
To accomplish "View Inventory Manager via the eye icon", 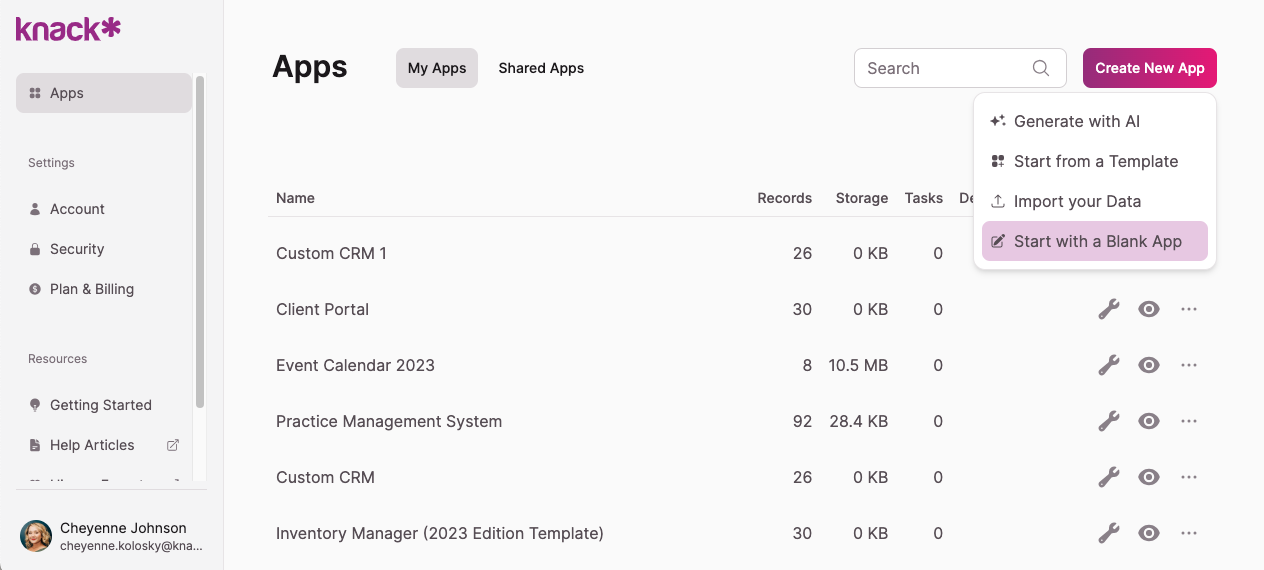I will 1149,533.
